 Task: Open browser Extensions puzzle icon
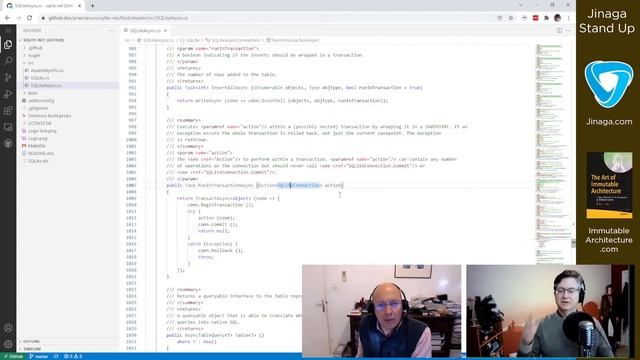(546, 18)
